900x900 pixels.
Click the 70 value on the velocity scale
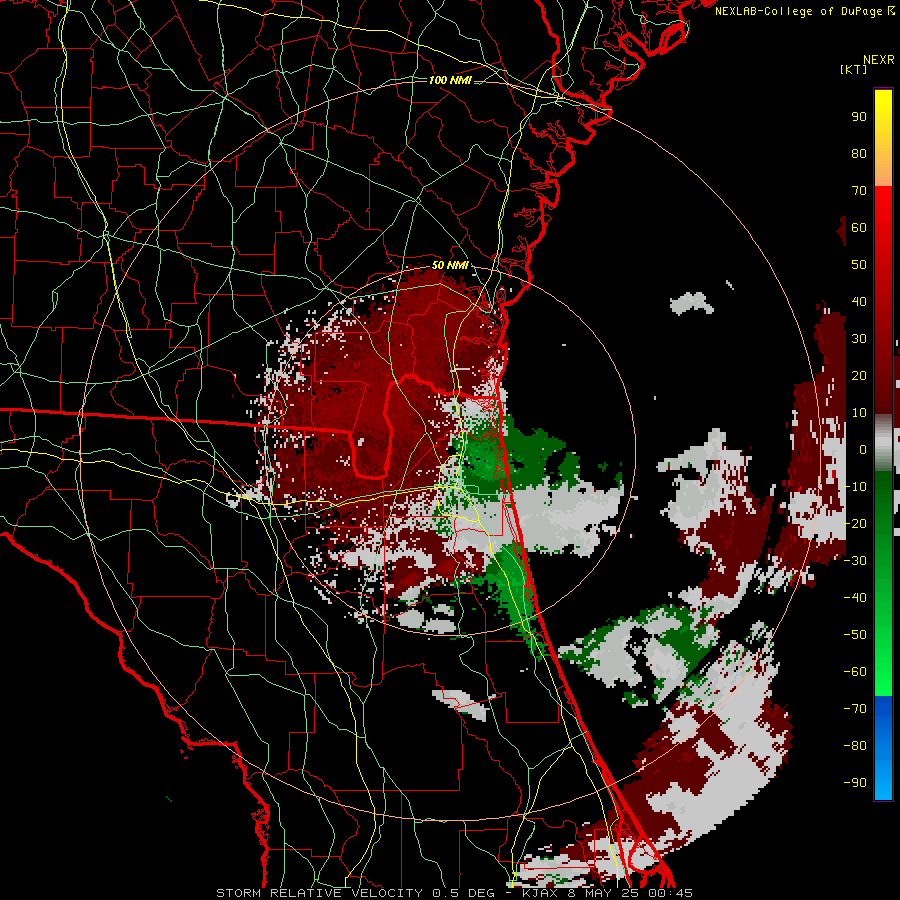point(859,191)
